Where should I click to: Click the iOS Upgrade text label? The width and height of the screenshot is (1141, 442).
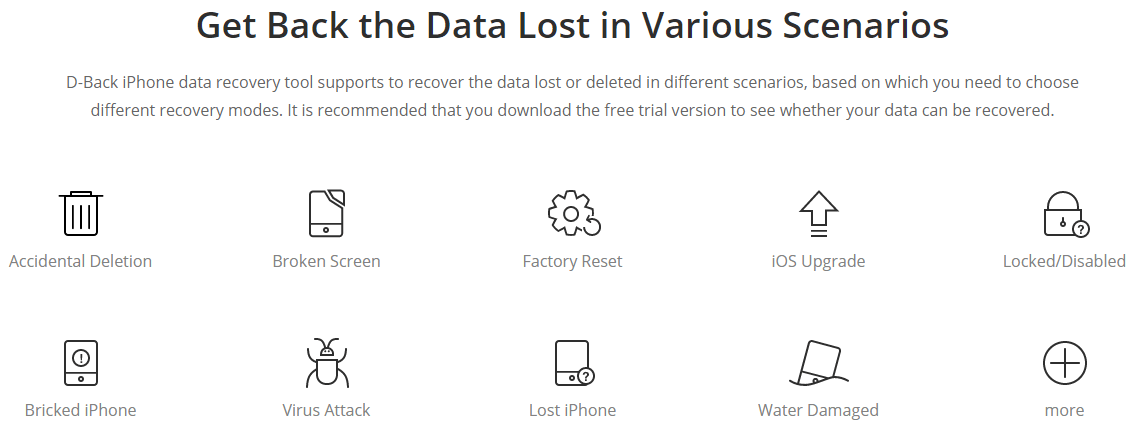tap(818, 261)
